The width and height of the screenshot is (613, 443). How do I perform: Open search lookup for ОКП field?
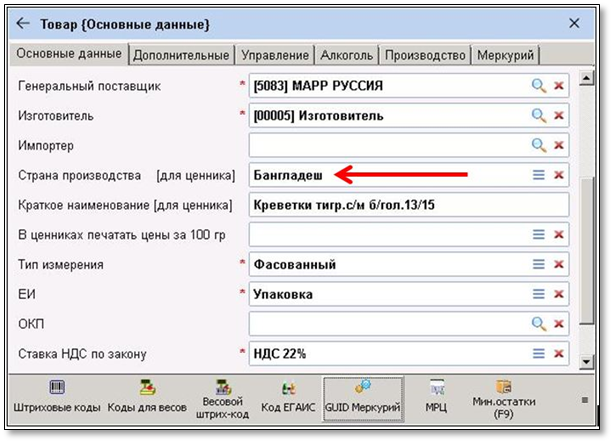(x=539, y=324)
